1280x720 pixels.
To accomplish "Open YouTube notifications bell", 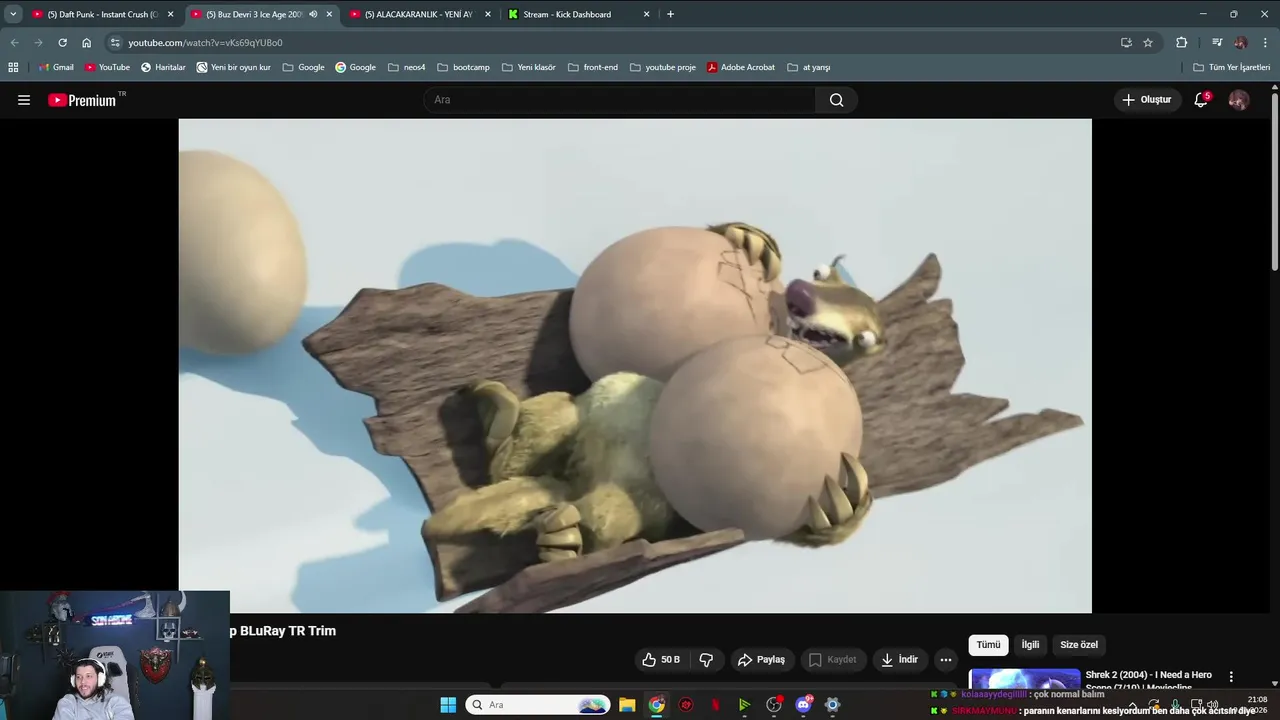I will (1201, 100).
